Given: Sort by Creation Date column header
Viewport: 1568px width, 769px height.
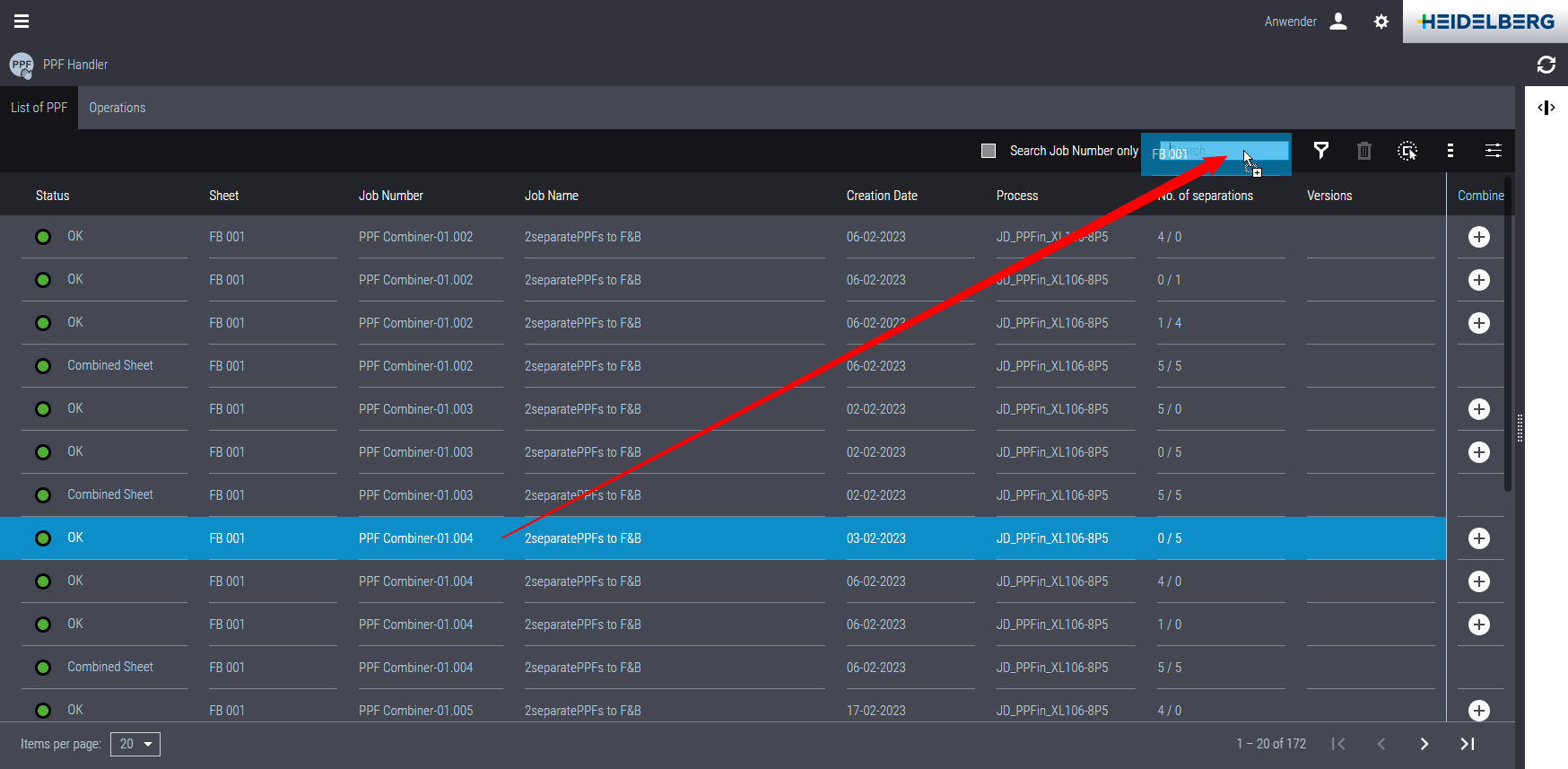Looking at the screenshot, I should pos(881,196).
